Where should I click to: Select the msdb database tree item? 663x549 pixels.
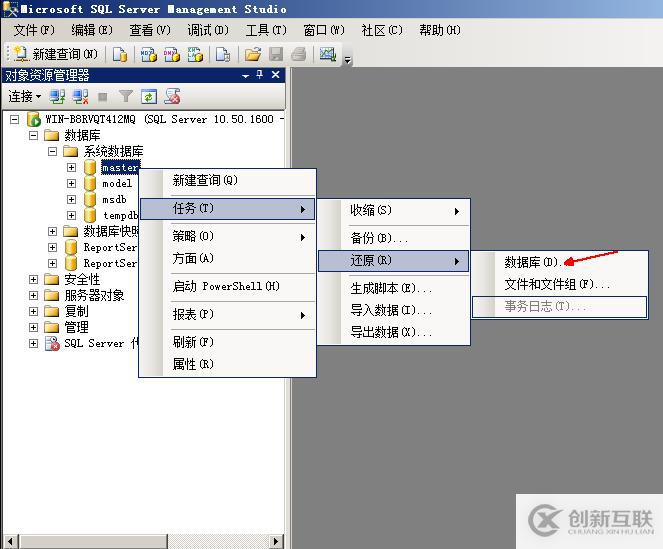coord(114,200)
